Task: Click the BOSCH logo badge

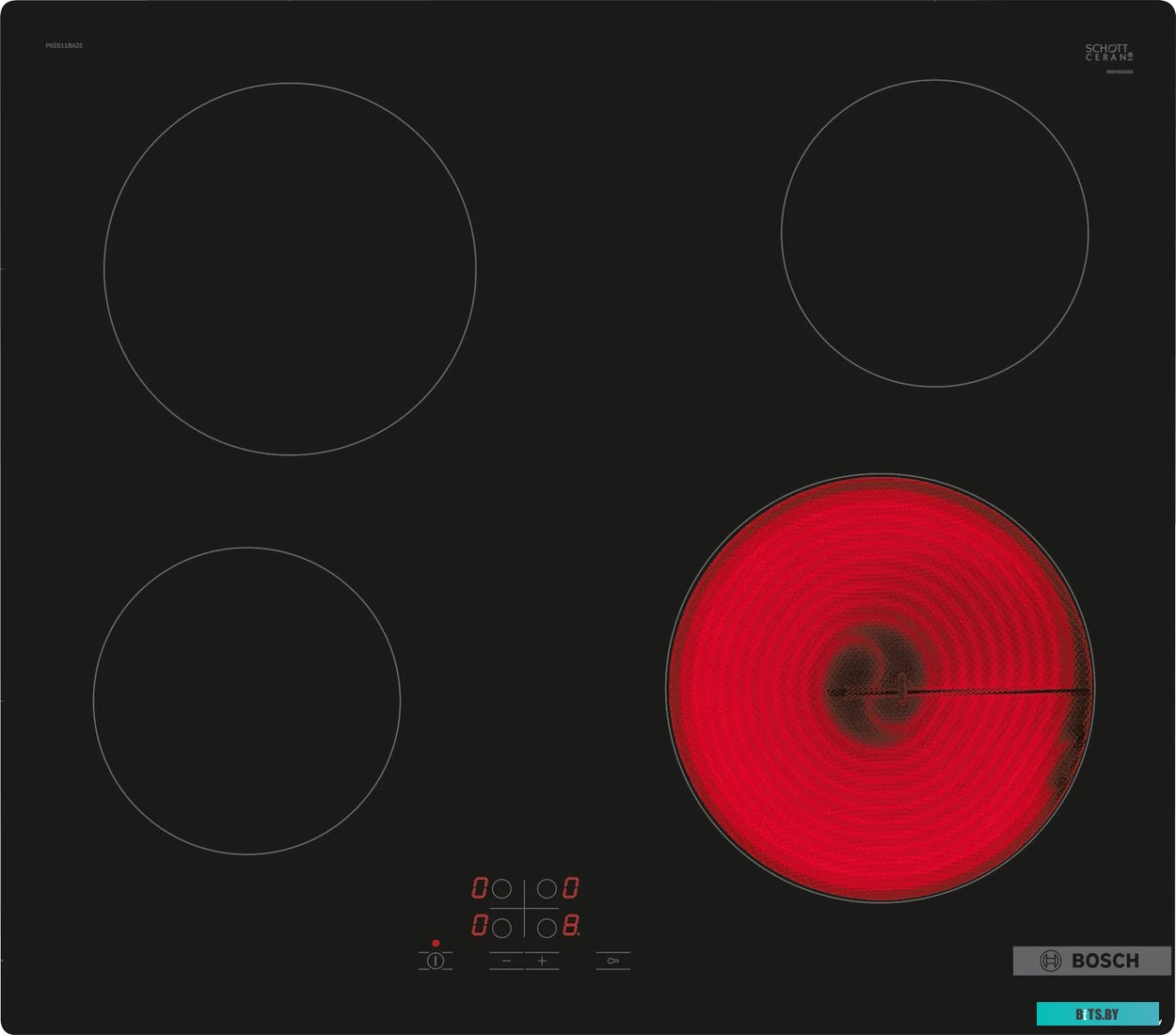Action: [x=1091, y=961]
